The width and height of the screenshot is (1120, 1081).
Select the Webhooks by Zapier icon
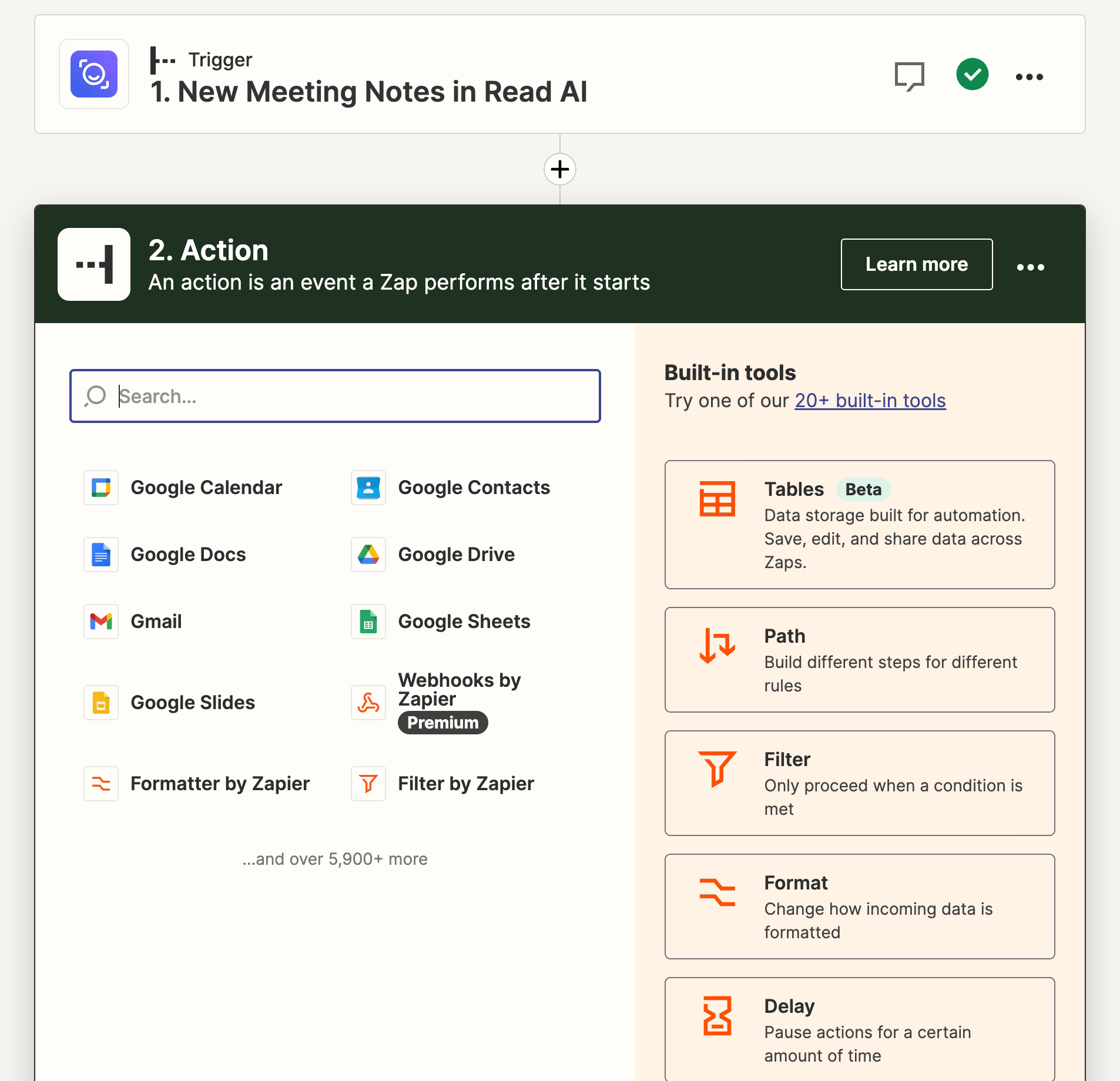pyautogui.click(x=368, y=703)
